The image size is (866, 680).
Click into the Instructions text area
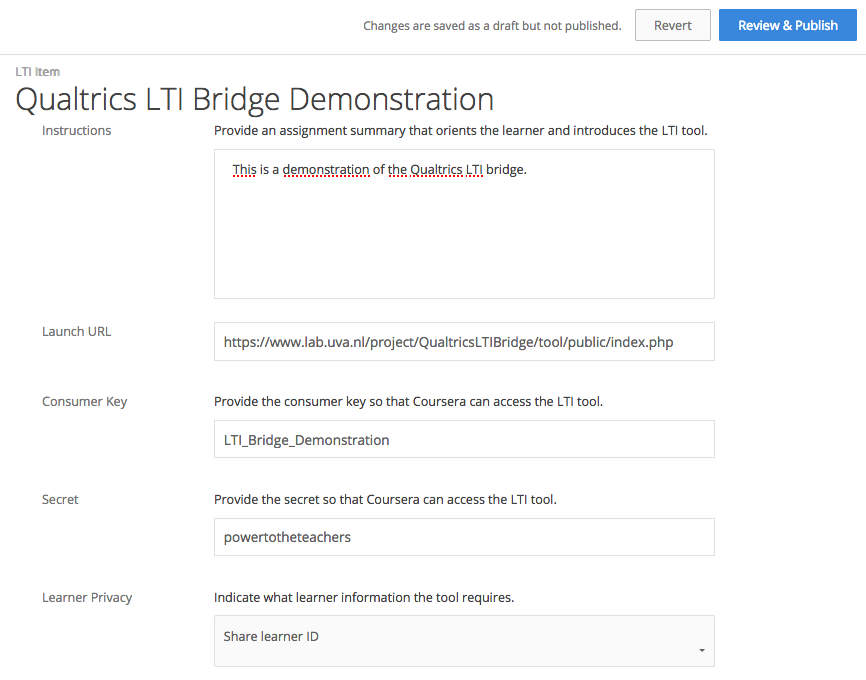coord(464,224)
